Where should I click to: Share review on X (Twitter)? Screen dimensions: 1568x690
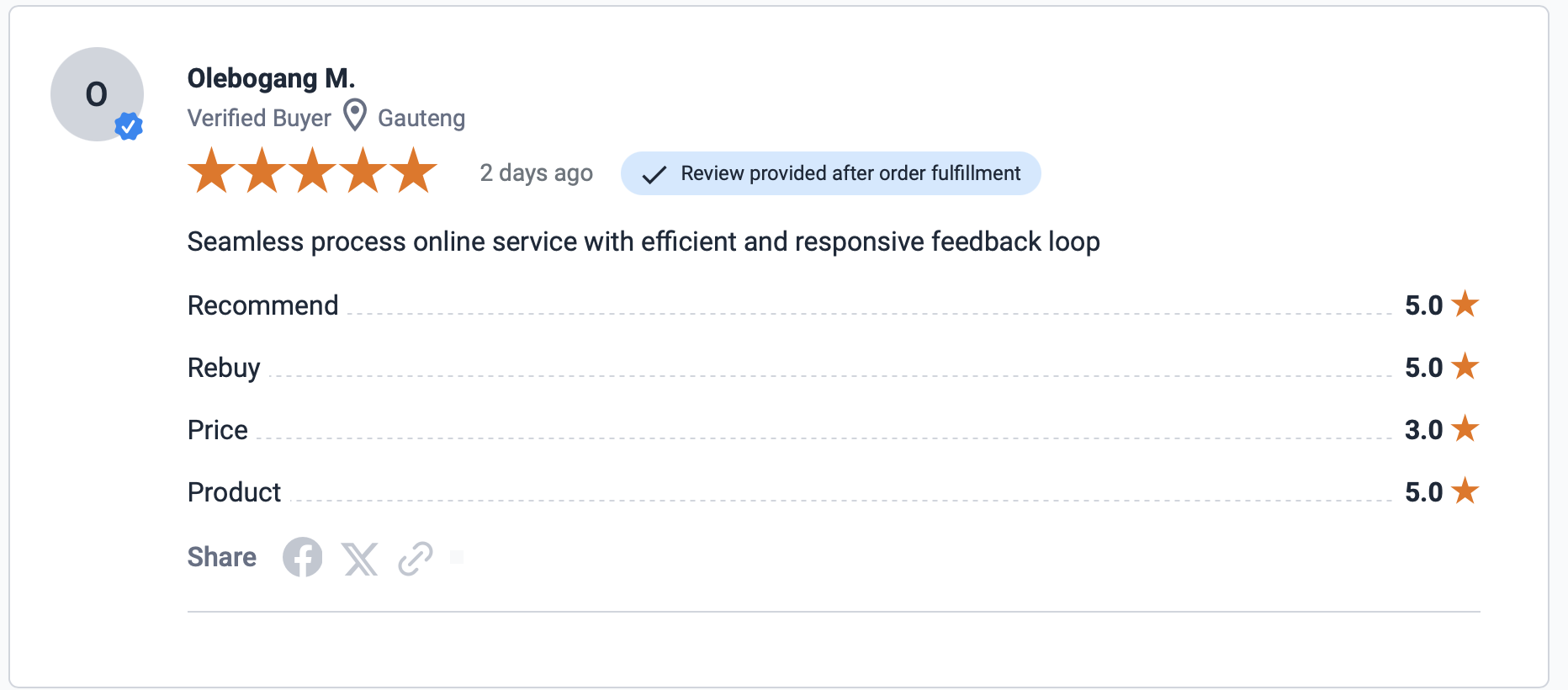(360, 559)
